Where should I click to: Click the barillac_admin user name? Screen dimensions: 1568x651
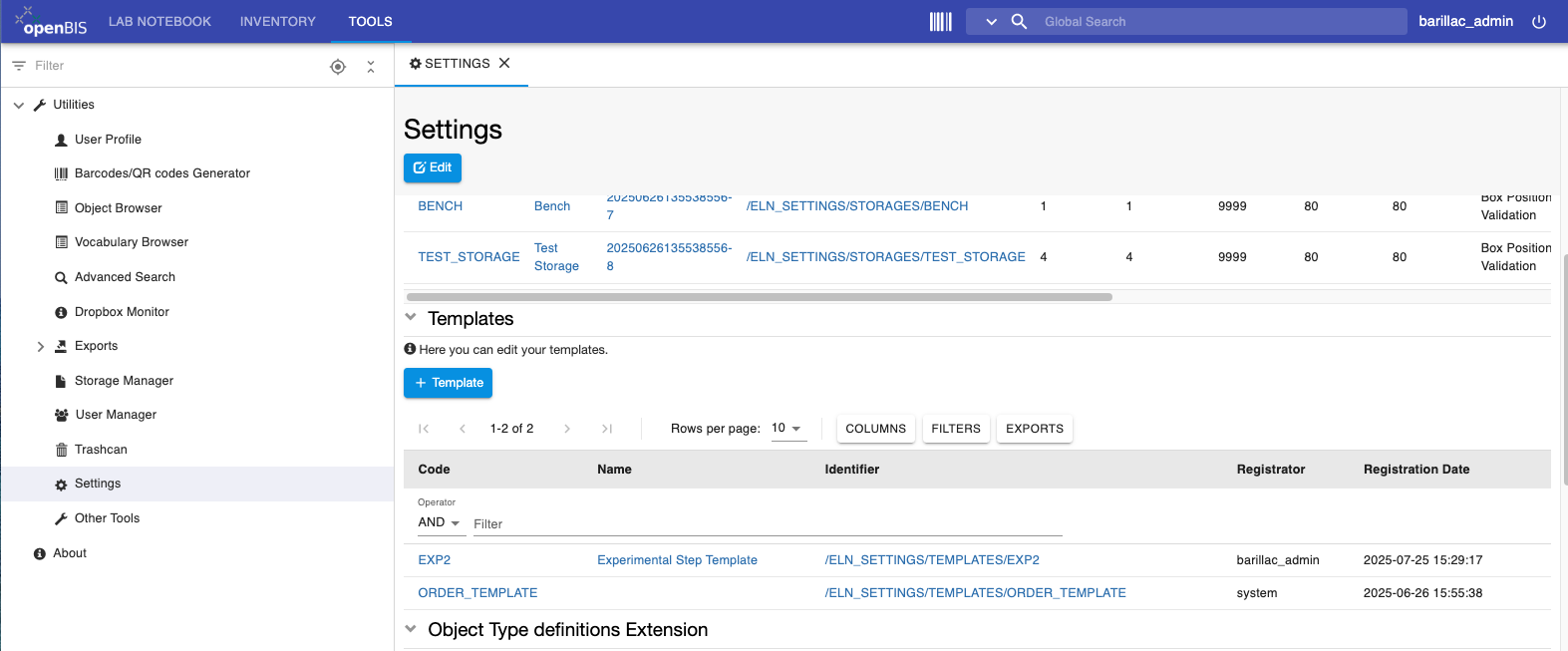1465,21
